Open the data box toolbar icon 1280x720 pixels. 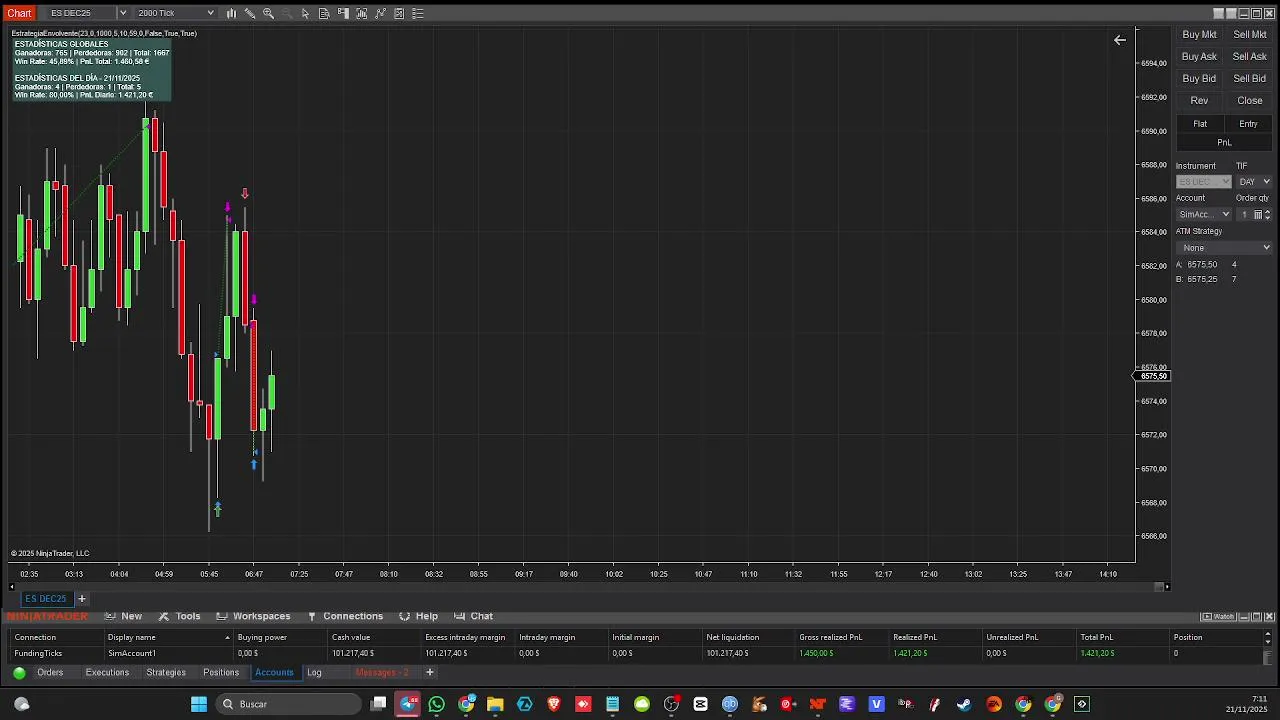pos(324,13)
